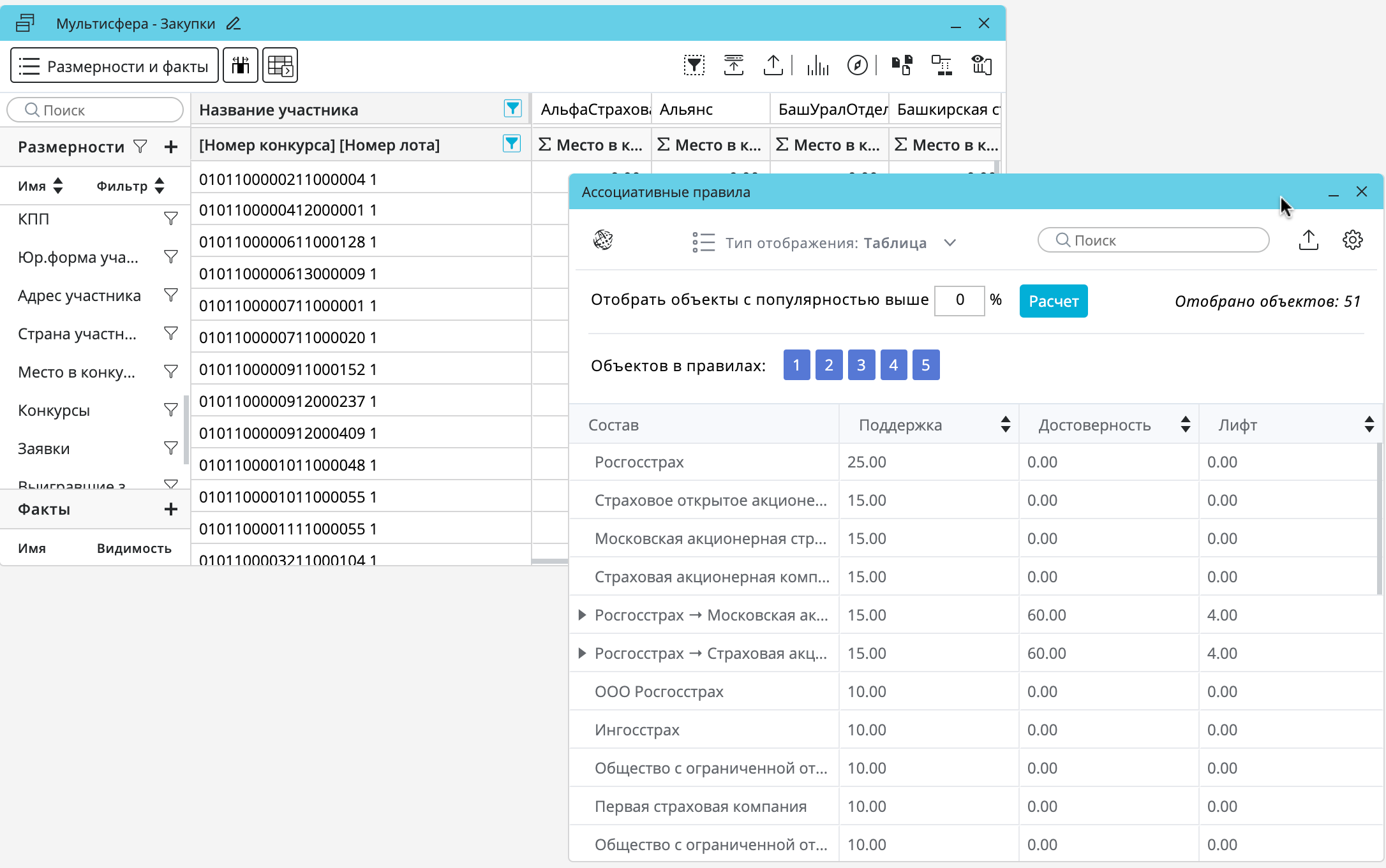
Task: Open Размерности и факты panel button
Action: point(114,66)
